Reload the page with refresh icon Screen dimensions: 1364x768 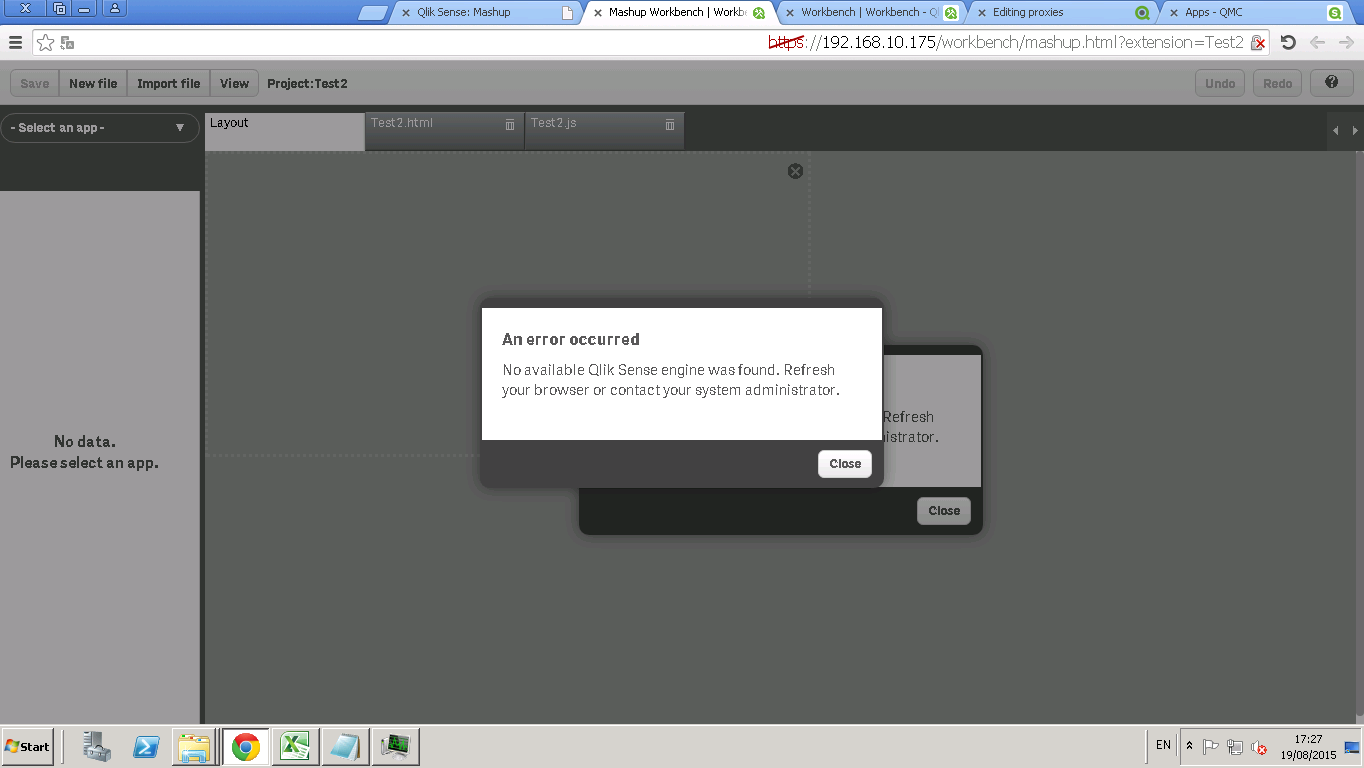[x=1288, y=42]
